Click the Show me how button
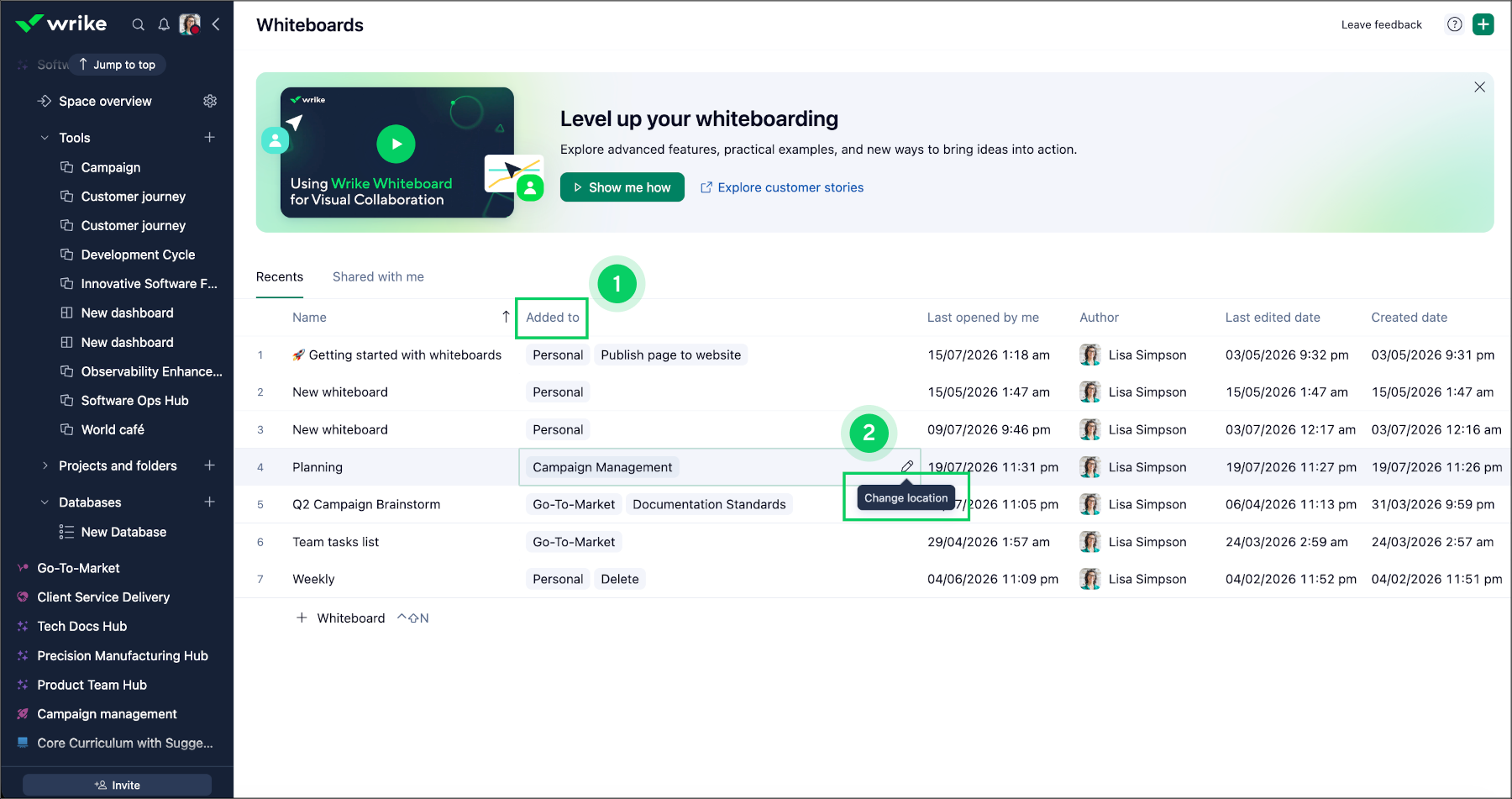 [622, 187]
